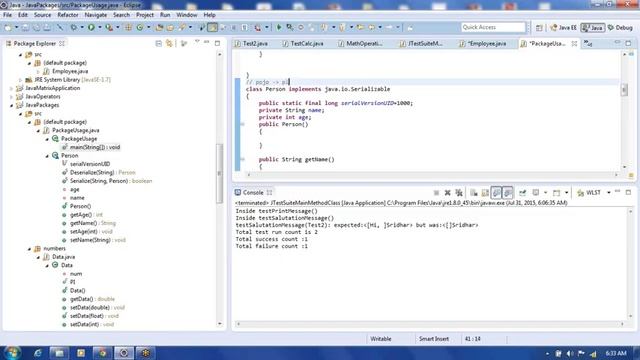The width and height of the screenshot is (640, 360).
Task: Click Clear Console icon
Action: pyautogui.click(x=473, y=193)
